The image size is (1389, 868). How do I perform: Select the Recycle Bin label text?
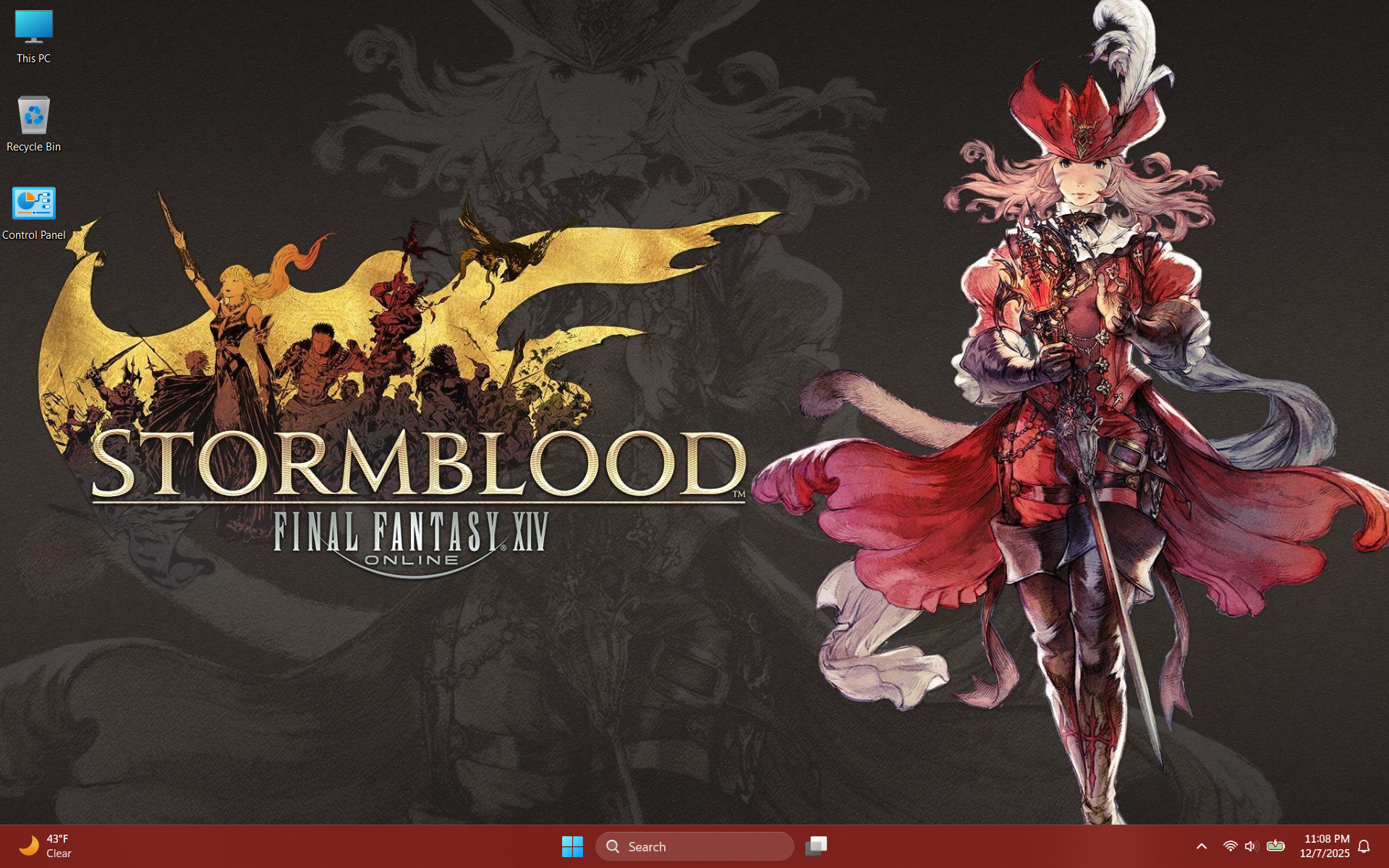pyautogui.click(x=33, y=147)
